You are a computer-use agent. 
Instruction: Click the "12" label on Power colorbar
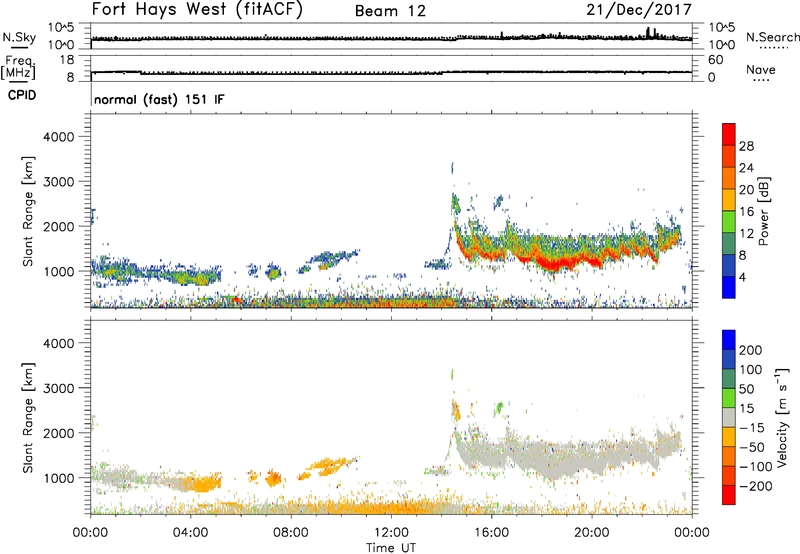coord(746,234)
